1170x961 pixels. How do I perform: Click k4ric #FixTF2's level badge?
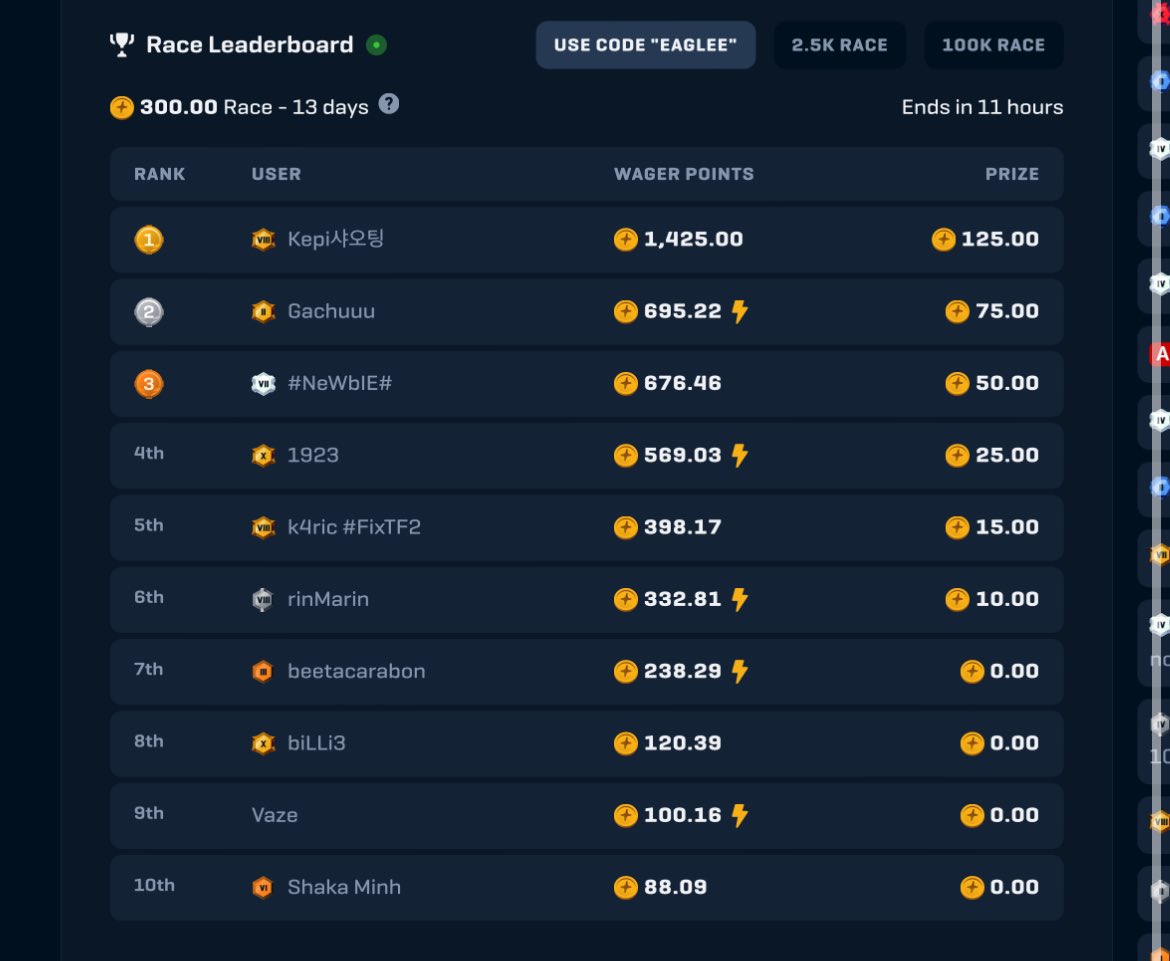coord(263,528)
